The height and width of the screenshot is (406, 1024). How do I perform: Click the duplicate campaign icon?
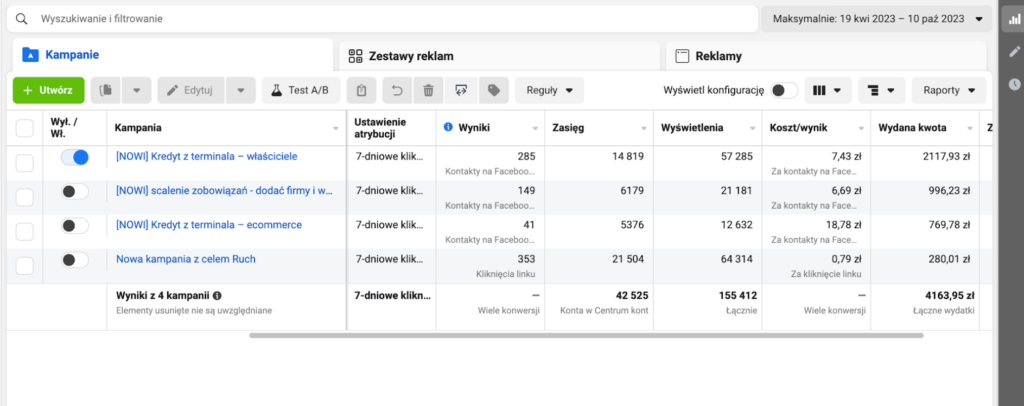[105, 90]
